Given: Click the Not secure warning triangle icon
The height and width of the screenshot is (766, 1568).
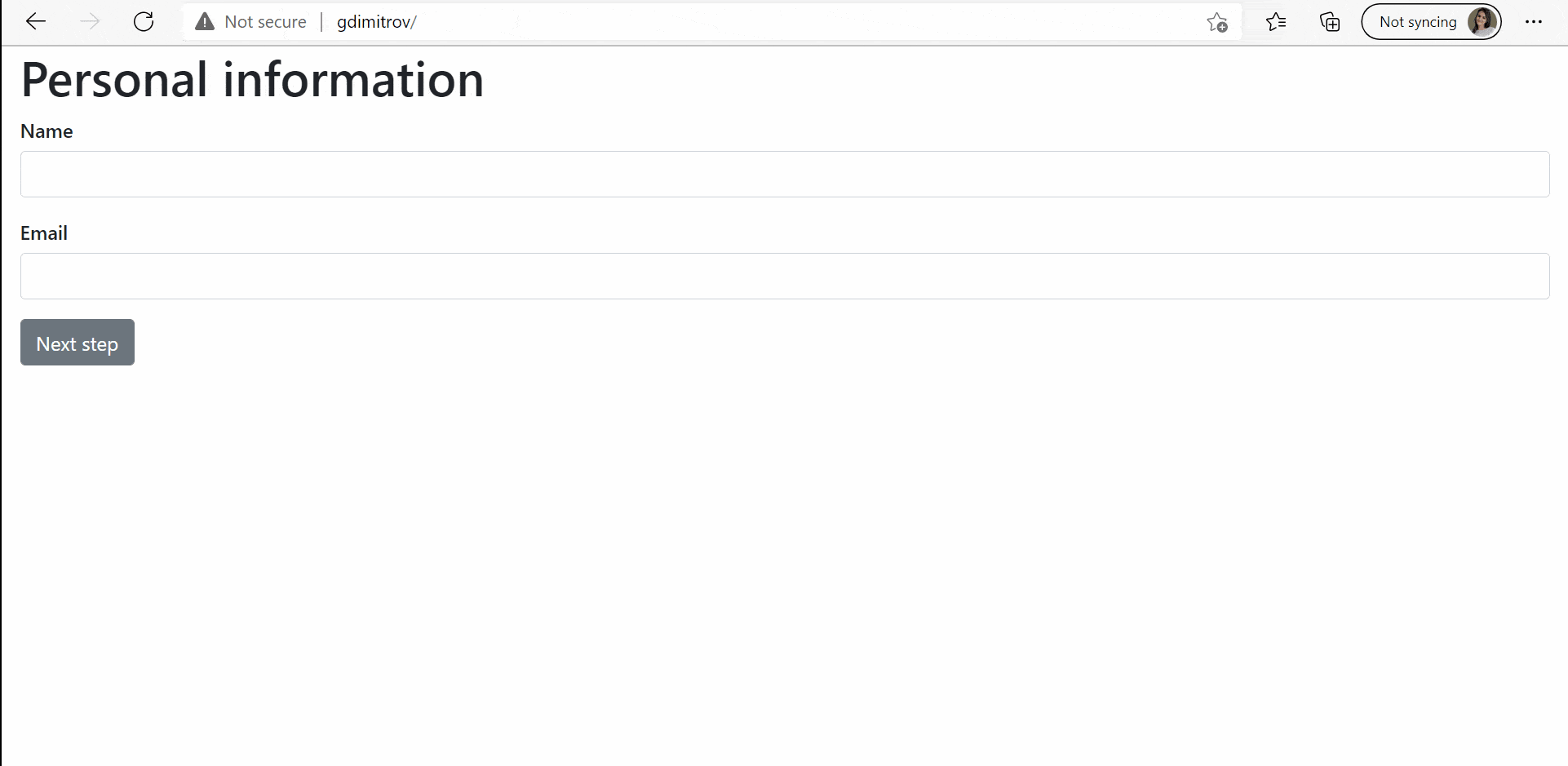Looking at the screenshot, I should point(205,22).
